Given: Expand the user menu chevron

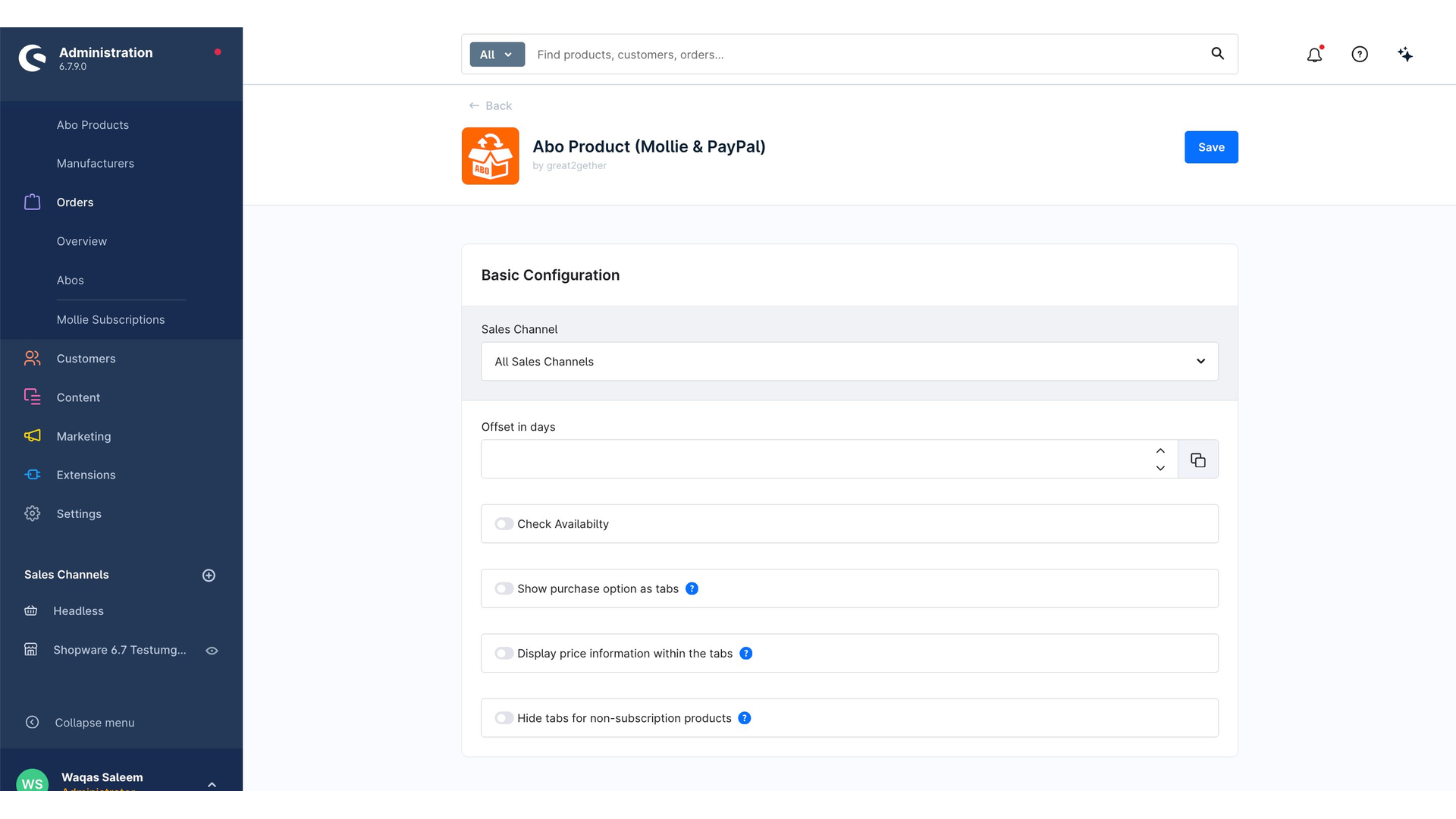Looking at the screenshot, I should [x=212, y=785].
